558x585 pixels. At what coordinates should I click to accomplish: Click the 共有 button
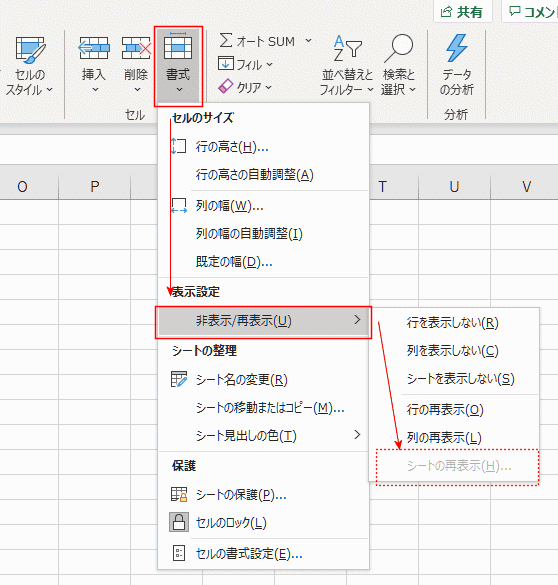click(463, 12)
